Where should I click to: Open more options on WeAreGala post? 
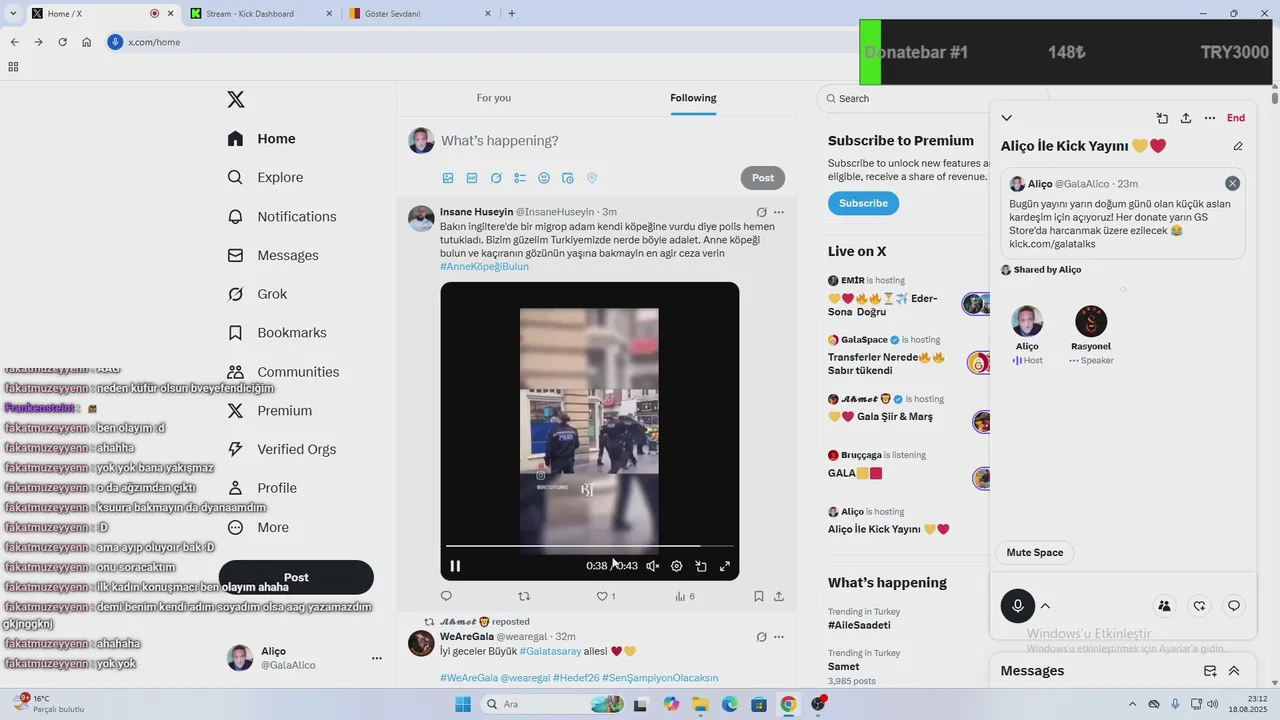click(x=779, y=637)
